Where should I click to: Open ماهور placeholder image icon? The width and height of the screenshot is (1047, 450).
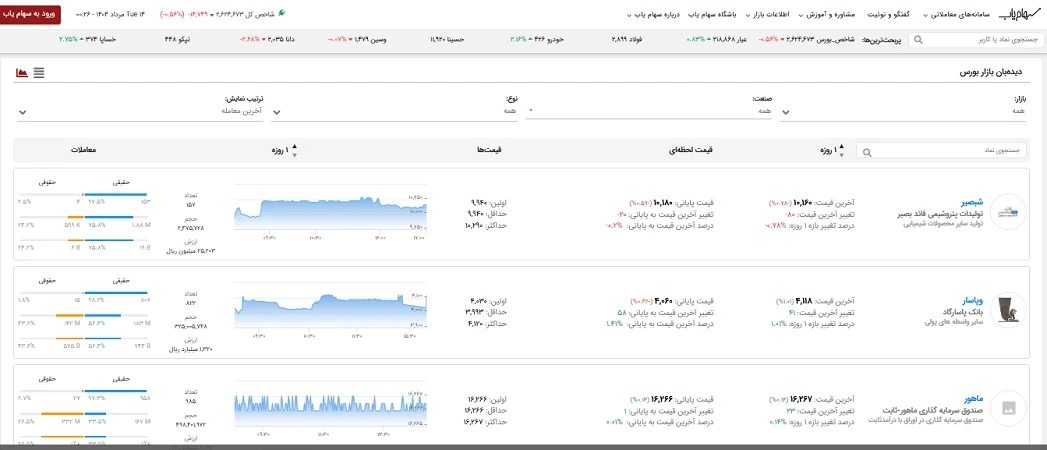(1008, 408)
